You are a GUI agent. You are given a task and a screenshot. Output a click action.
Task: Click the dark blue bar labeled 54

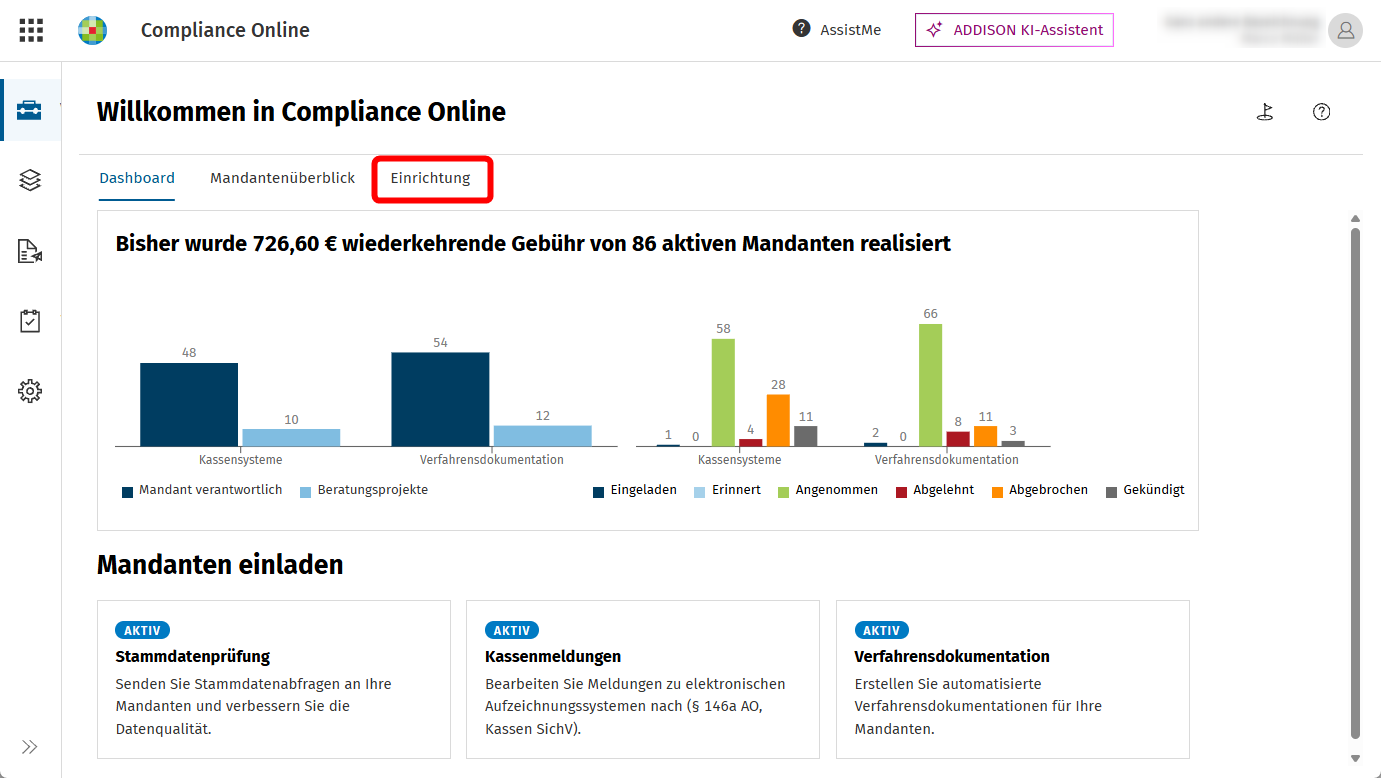point(440,399)
